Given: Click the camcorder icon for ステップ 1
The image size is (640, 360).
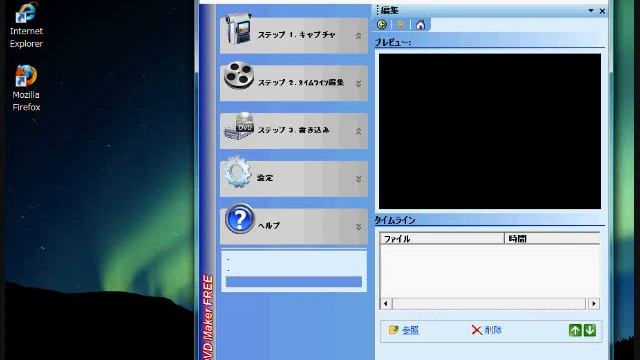Looking at the screenshot, I should [x=238, y=29].
